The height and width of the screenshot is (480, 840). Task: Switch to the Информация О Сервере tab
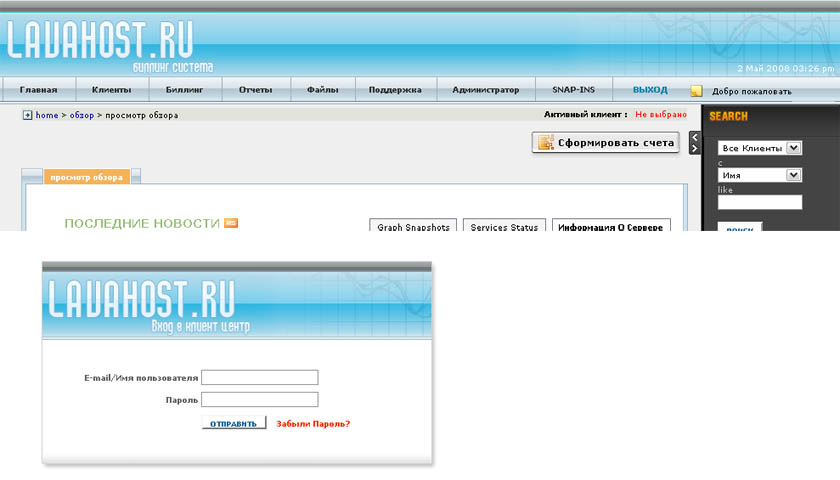pyautogui.click(x=611, y=225)
